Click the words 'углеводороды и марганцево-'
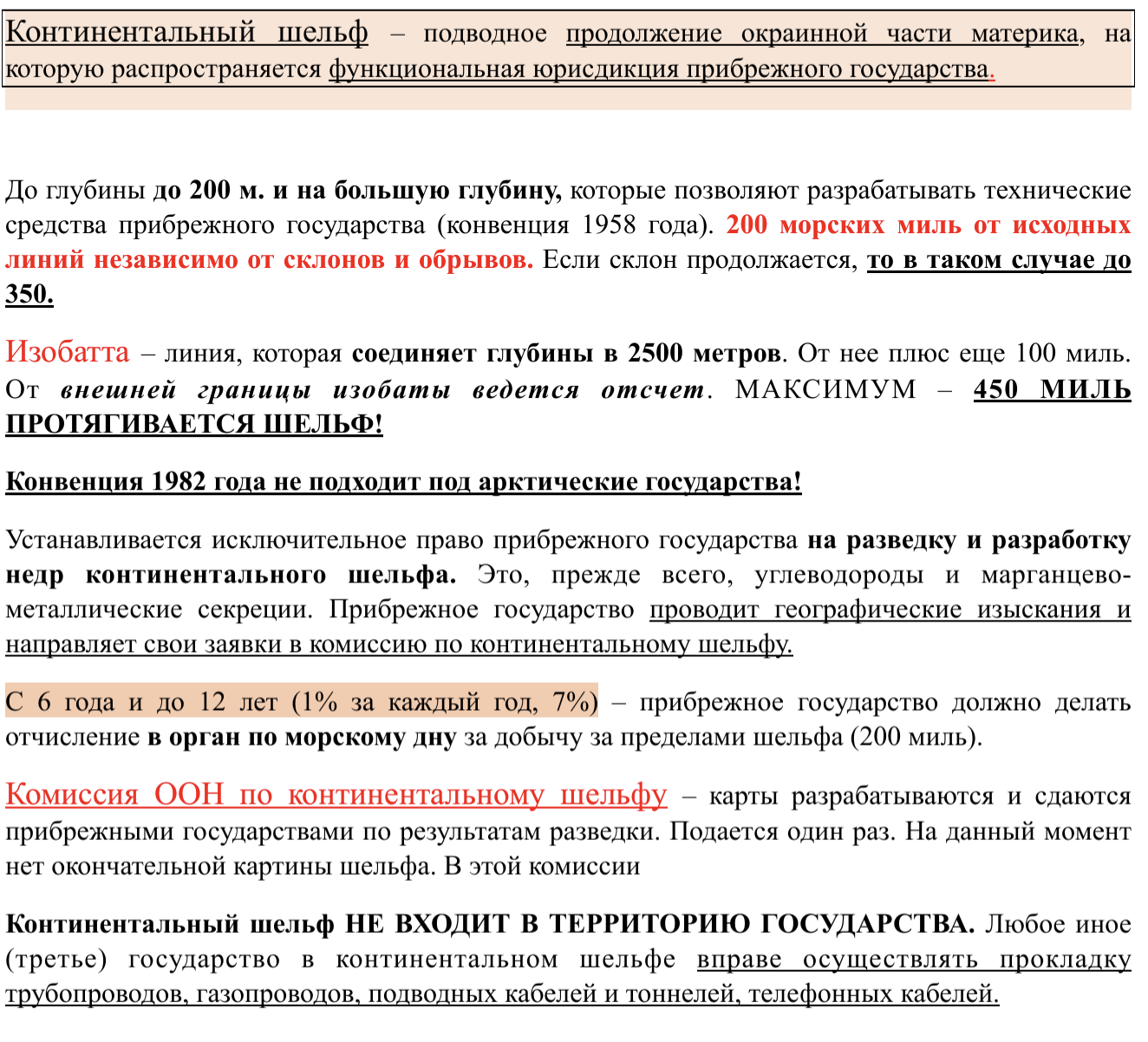This screenshot has width=1148, height=1042. [x=943, y=575]
